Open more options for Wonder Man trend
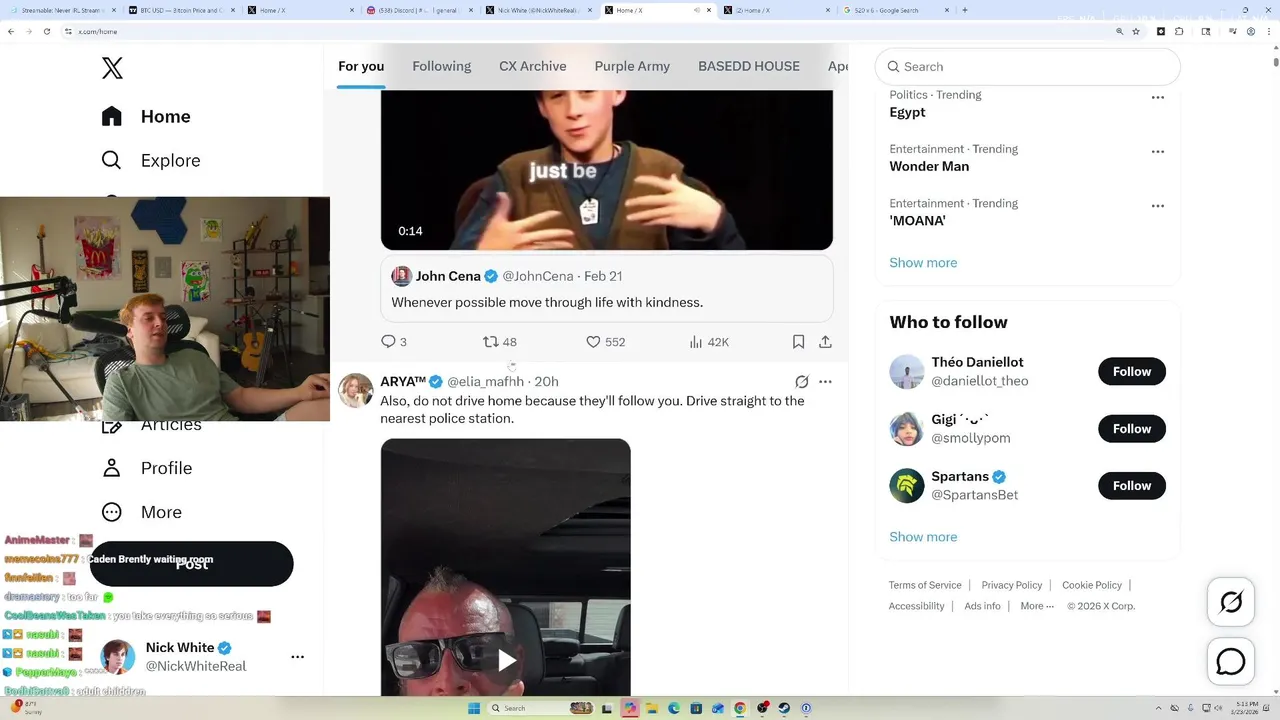 coord(1157,152)
